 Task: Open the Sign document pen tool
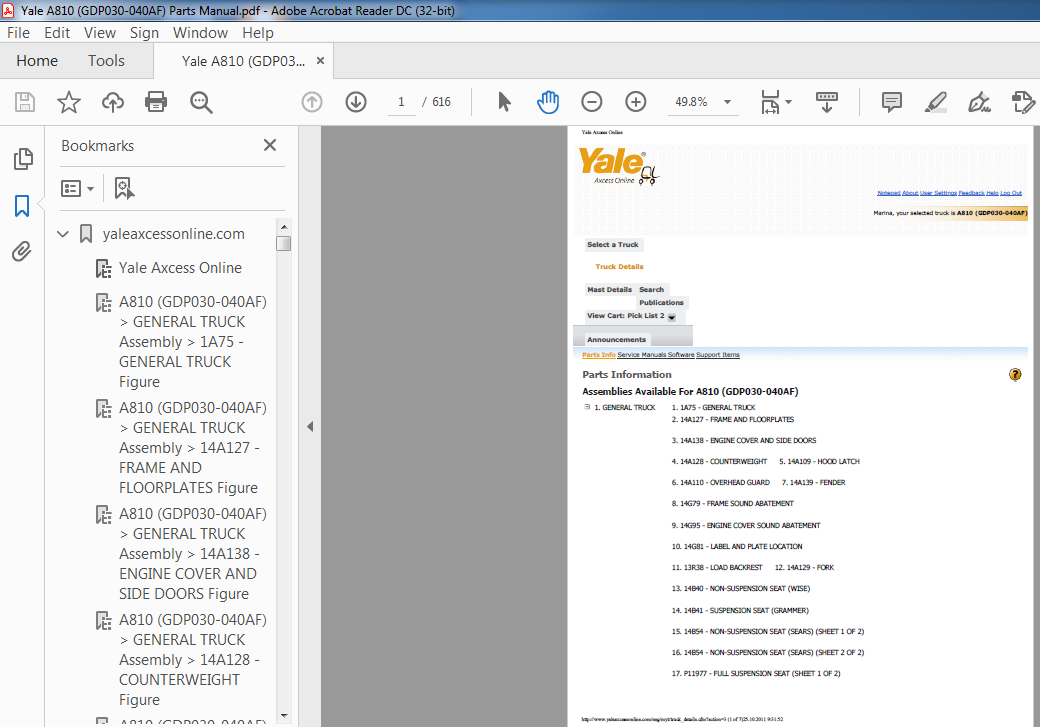(979, 102)
